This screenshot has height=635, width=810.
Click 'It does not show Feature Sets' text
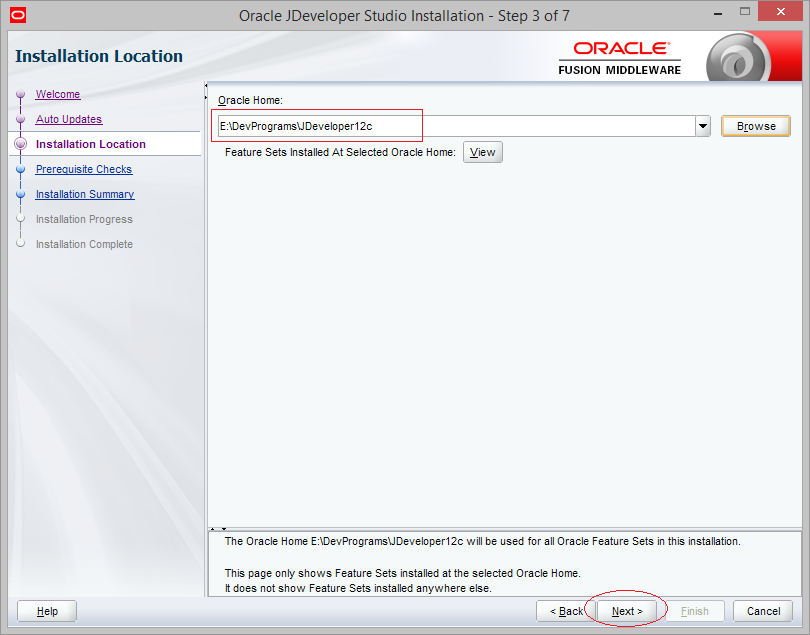358,588
